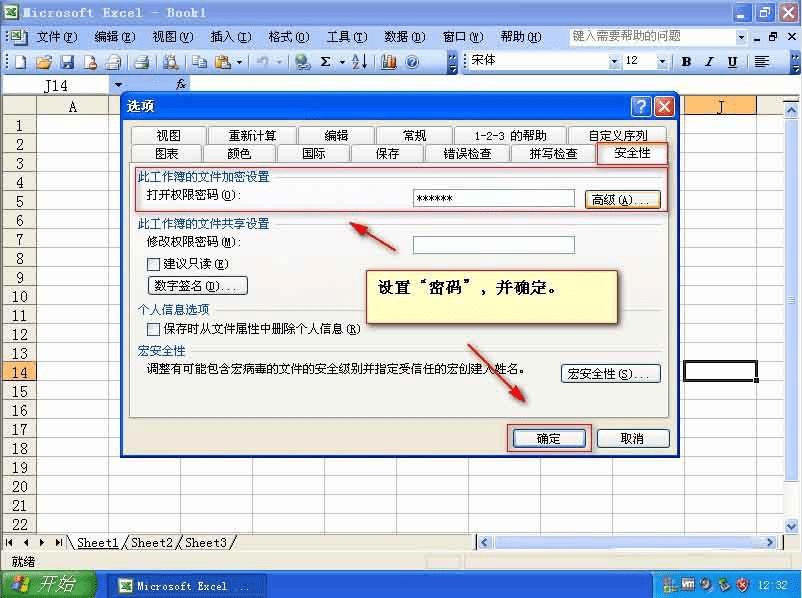Click the dialog's question mark help icon
This screenshot has height=598, width=802.
tap(641, 106)
